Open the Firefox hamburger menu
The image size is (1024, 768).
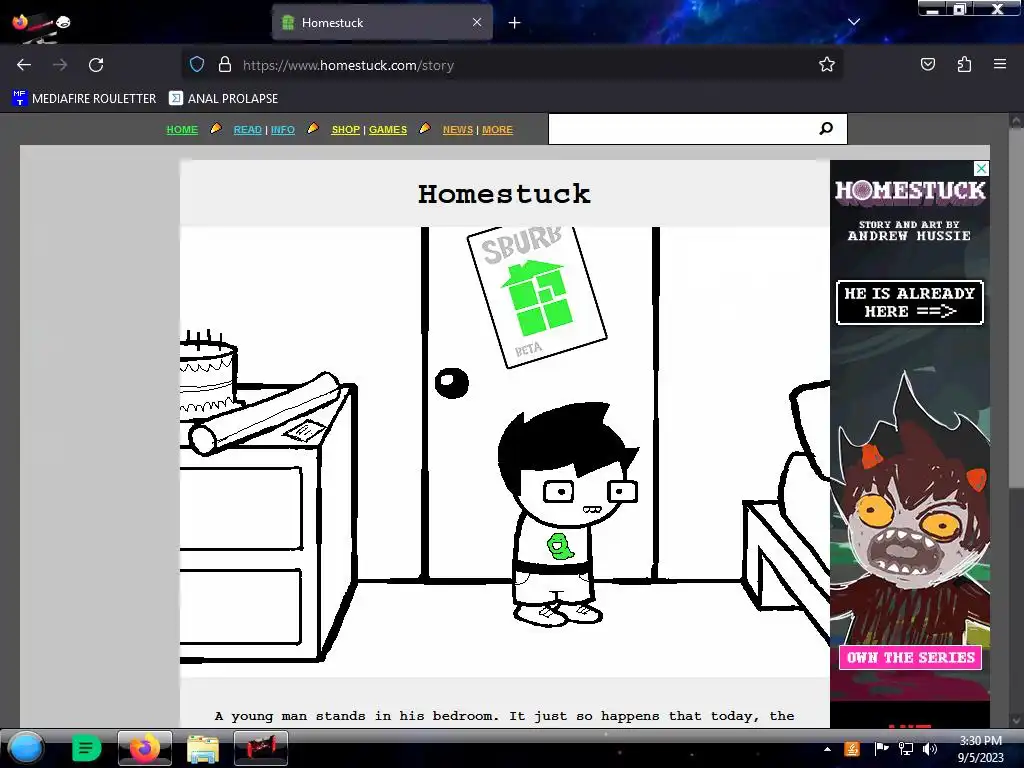[x=1000, y=65]
